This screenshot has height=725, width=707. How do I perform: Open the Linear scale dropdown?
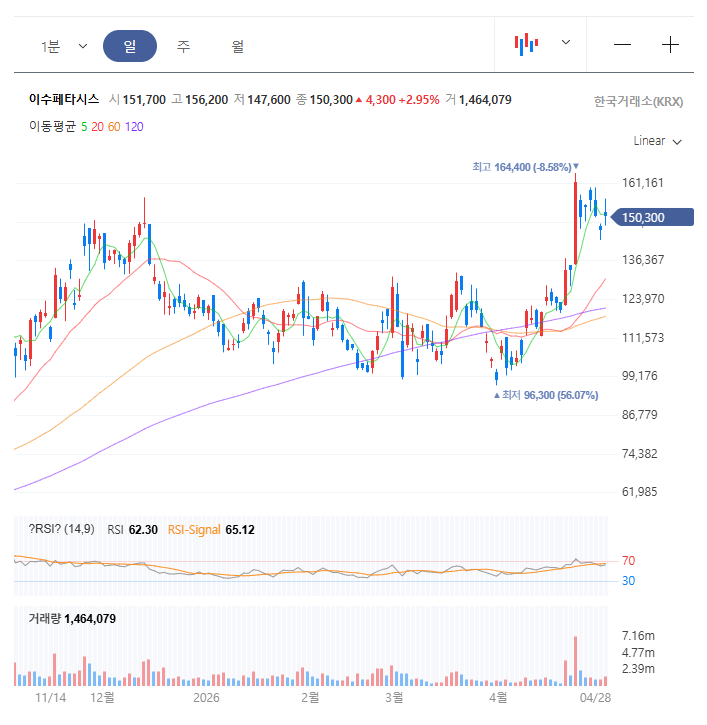point(657,141)
